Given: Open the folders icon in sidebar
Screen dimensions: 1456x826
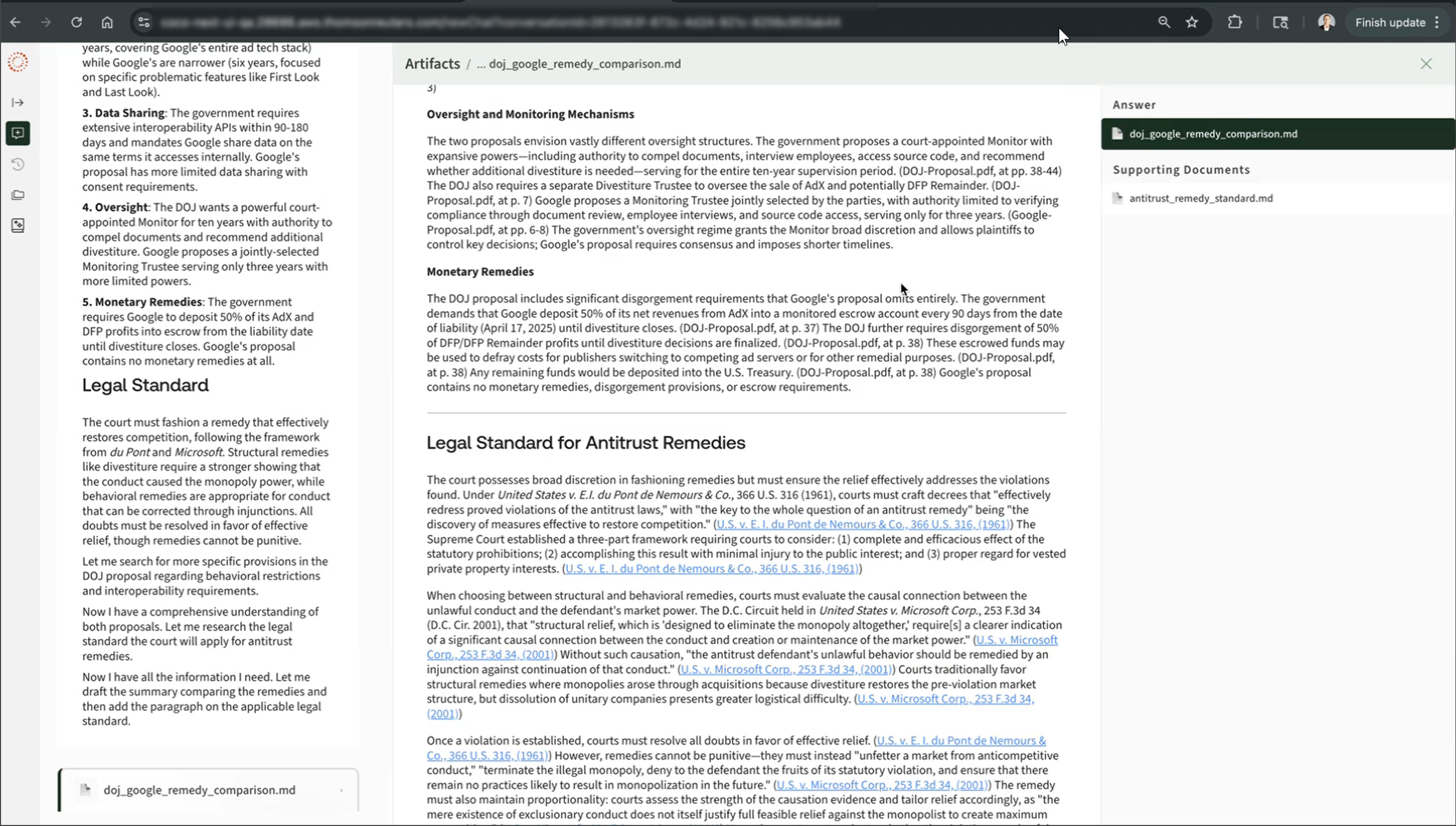Looking at the screenshot, I should [x=18, y=195].
